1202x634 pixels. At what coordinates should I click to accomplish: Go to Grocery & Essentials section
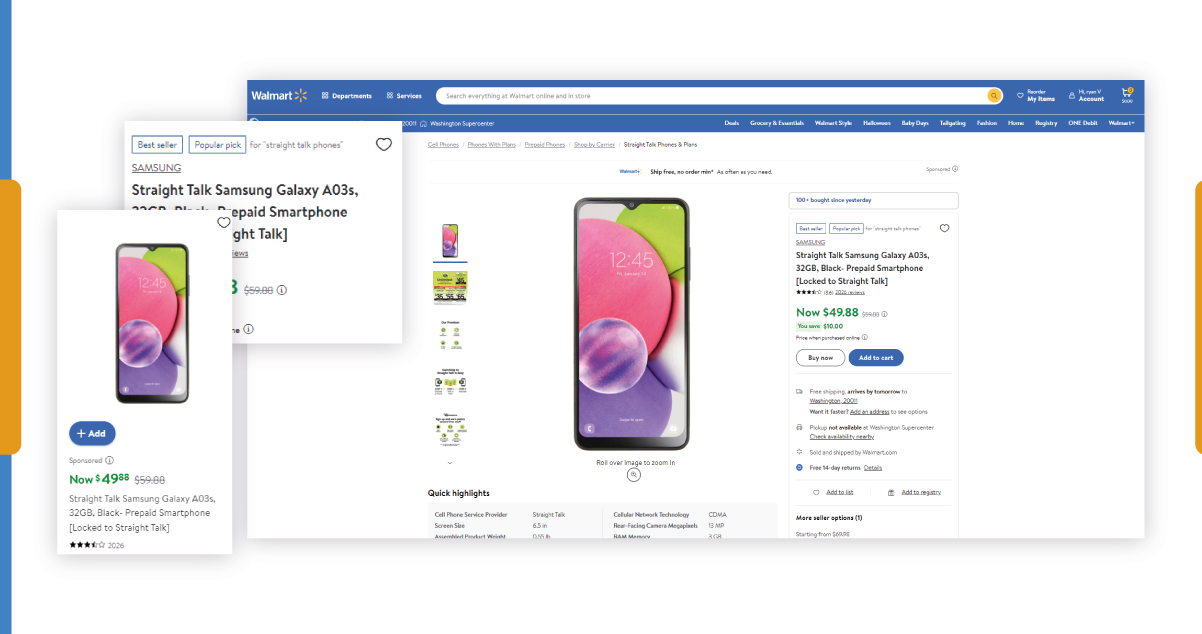pyautogui.click(x=777, y=123)
